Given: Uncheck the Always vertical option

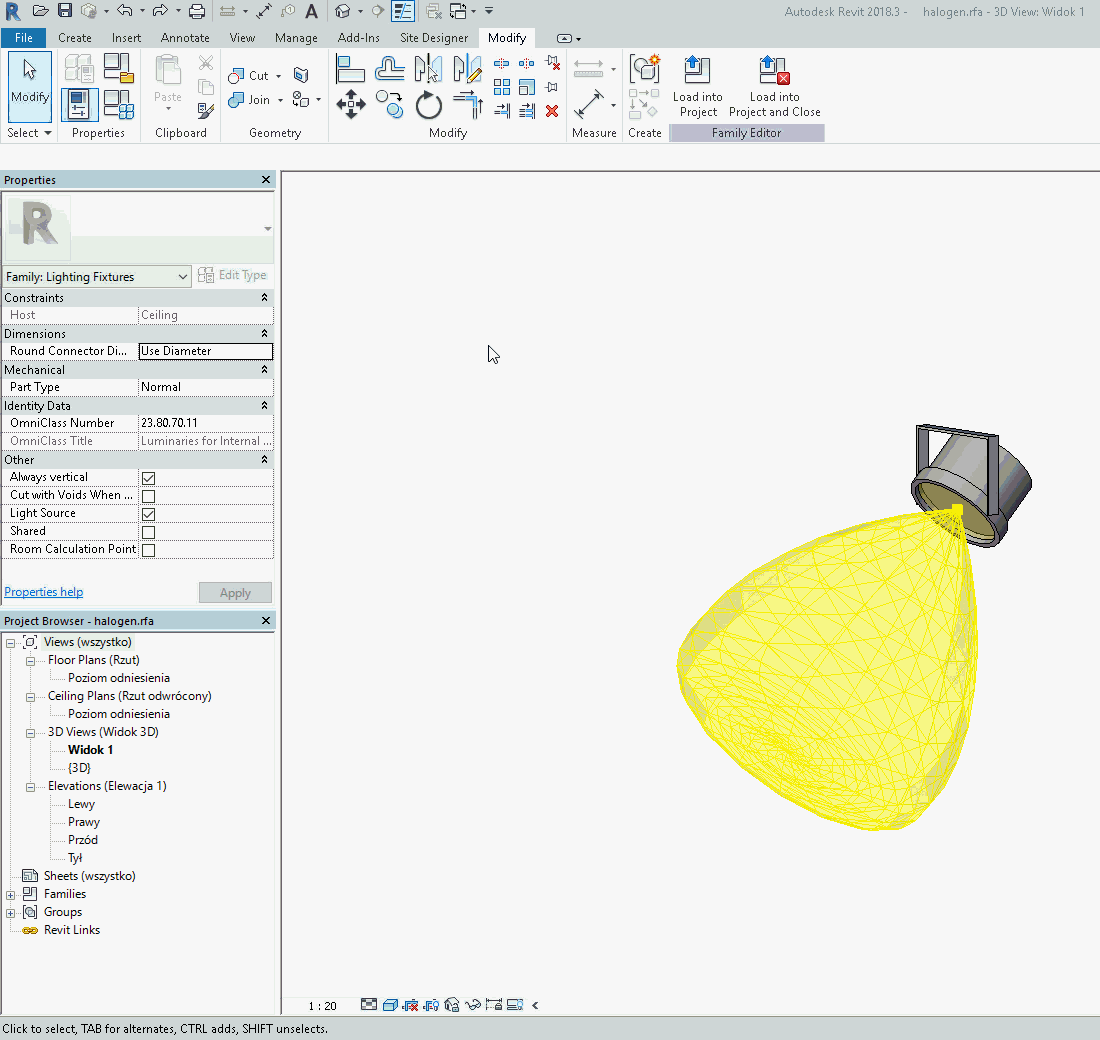Looking at the screenshot, I should (148, 478).
